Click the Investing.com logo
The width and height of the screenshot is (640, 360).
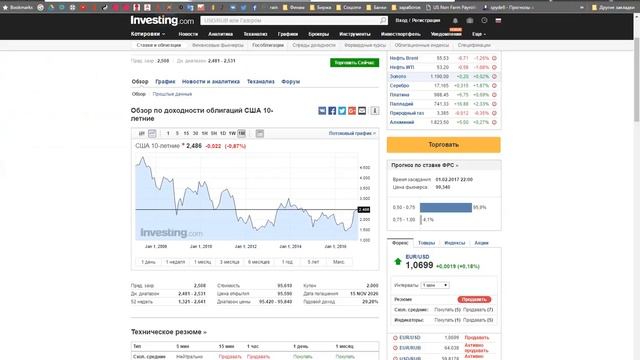click(x=162, y=20)
